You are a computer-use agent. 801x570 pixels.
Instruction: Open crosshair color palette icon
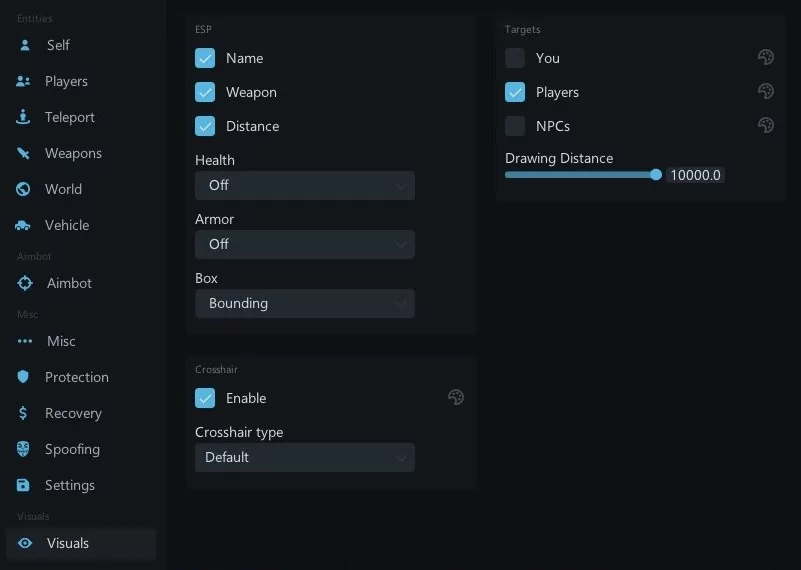point(456,397)
